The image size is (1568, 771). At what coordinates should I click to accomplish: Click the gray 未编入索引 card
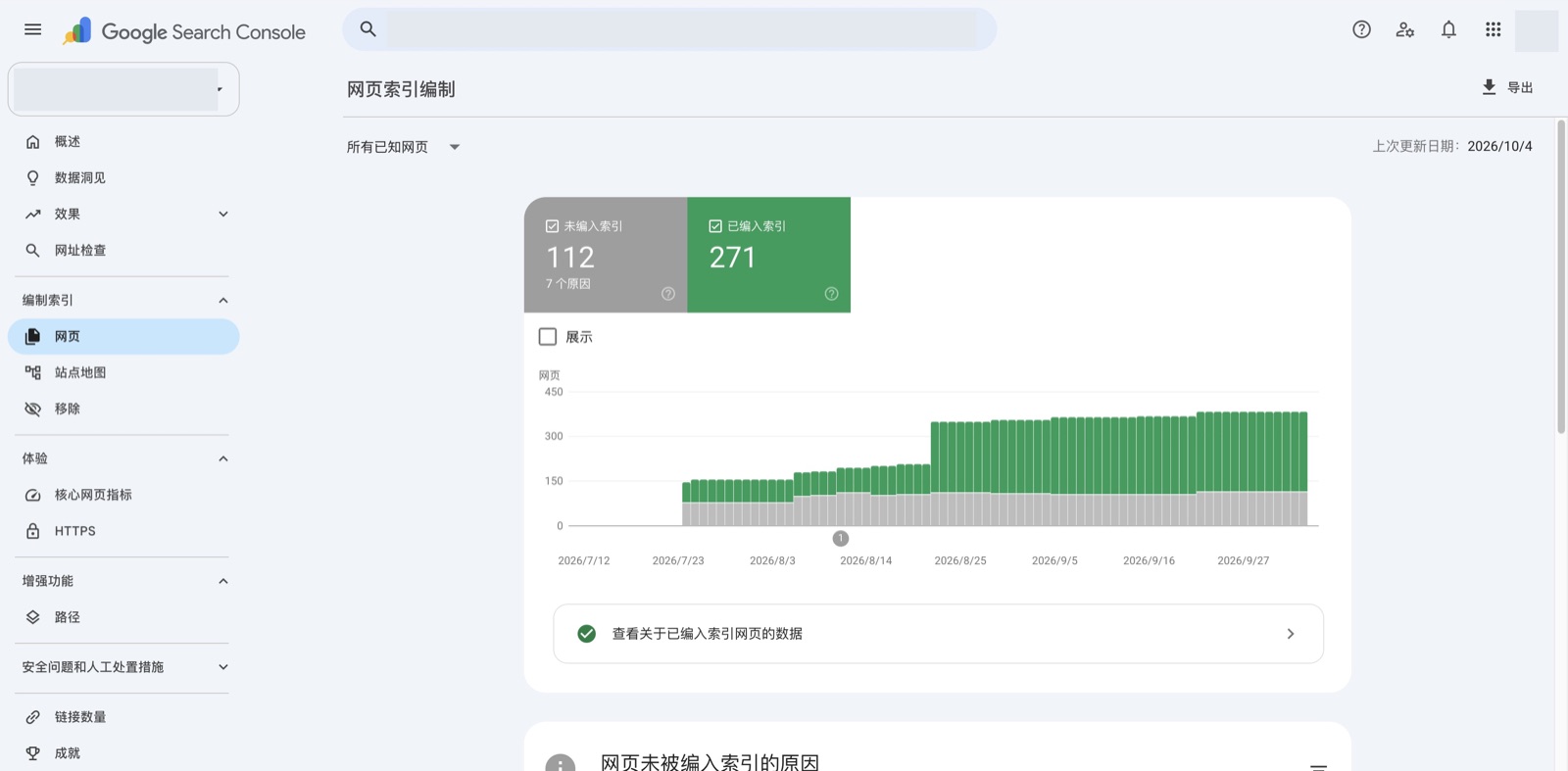pos(606,255)
